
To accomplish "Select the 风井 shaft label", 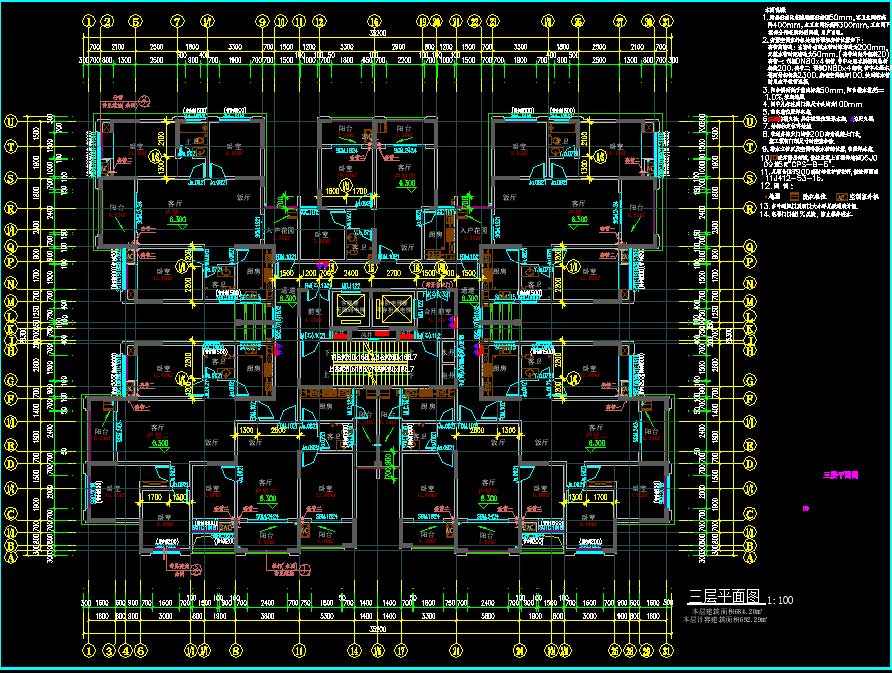I will click(x=368, y=335).
